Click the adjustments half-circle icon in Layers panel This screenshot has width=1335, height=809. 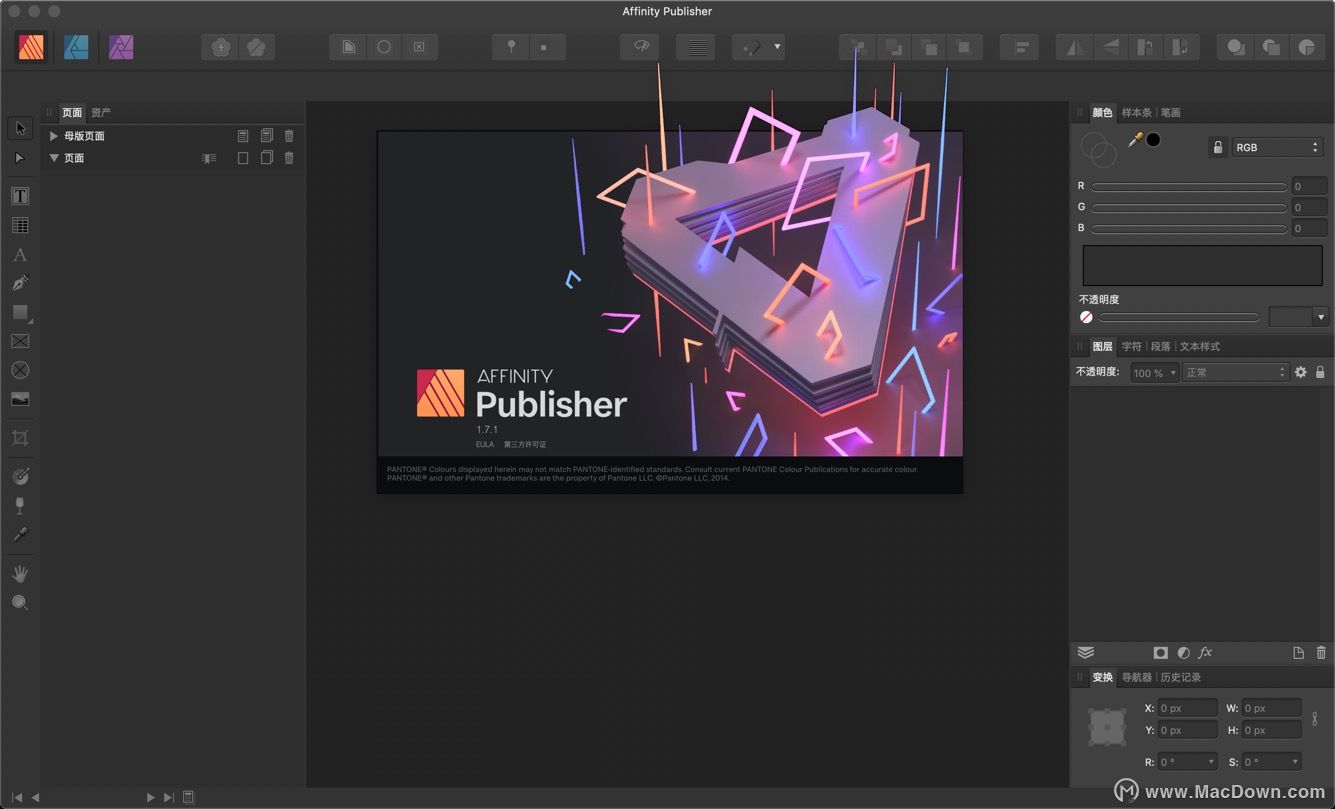click(1184, 652)
